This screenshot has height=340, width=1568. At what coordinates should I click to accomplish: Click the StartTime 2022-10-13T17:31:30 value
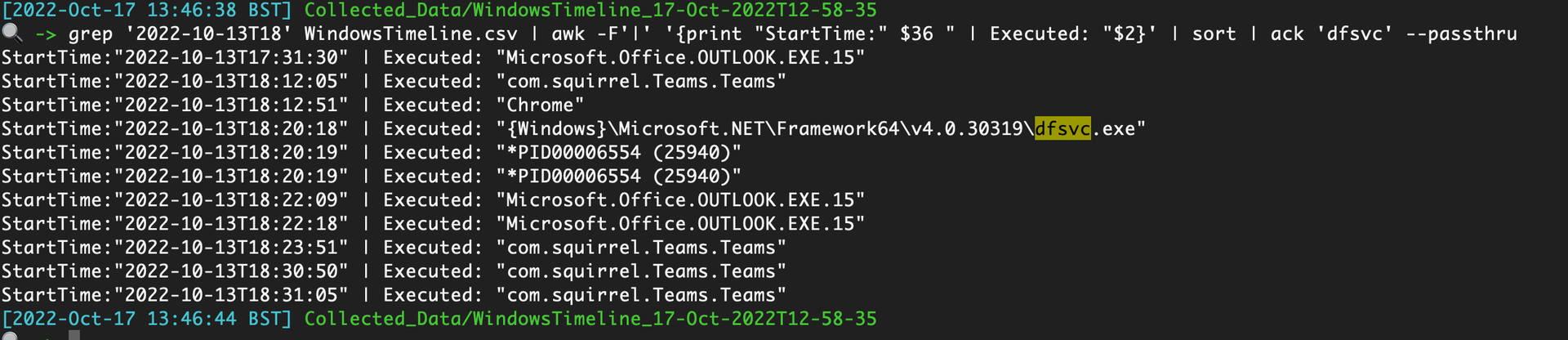[231, 58]
